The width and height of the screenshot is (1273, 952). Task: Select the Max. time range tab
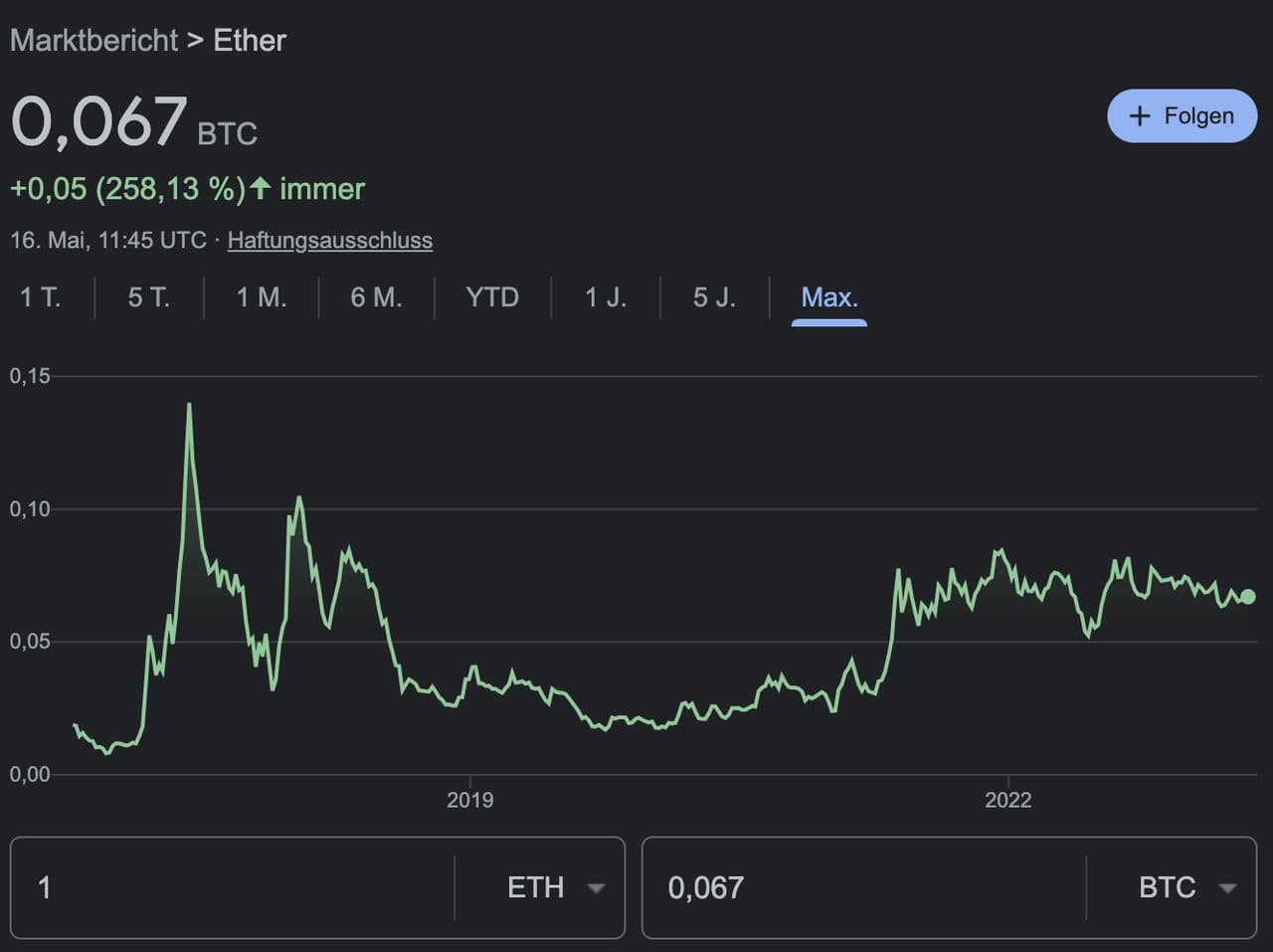tap(828, 297)
